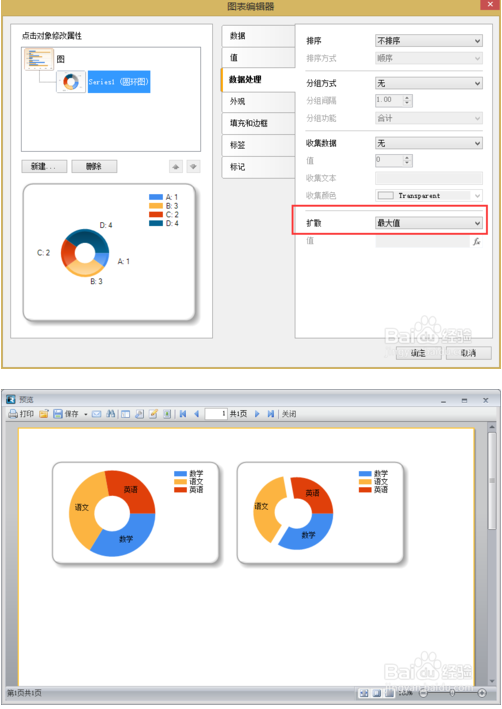Click the 确定 button
This screenshot has height=709, width=502.
pyautogui.click(x=418, y=353)
